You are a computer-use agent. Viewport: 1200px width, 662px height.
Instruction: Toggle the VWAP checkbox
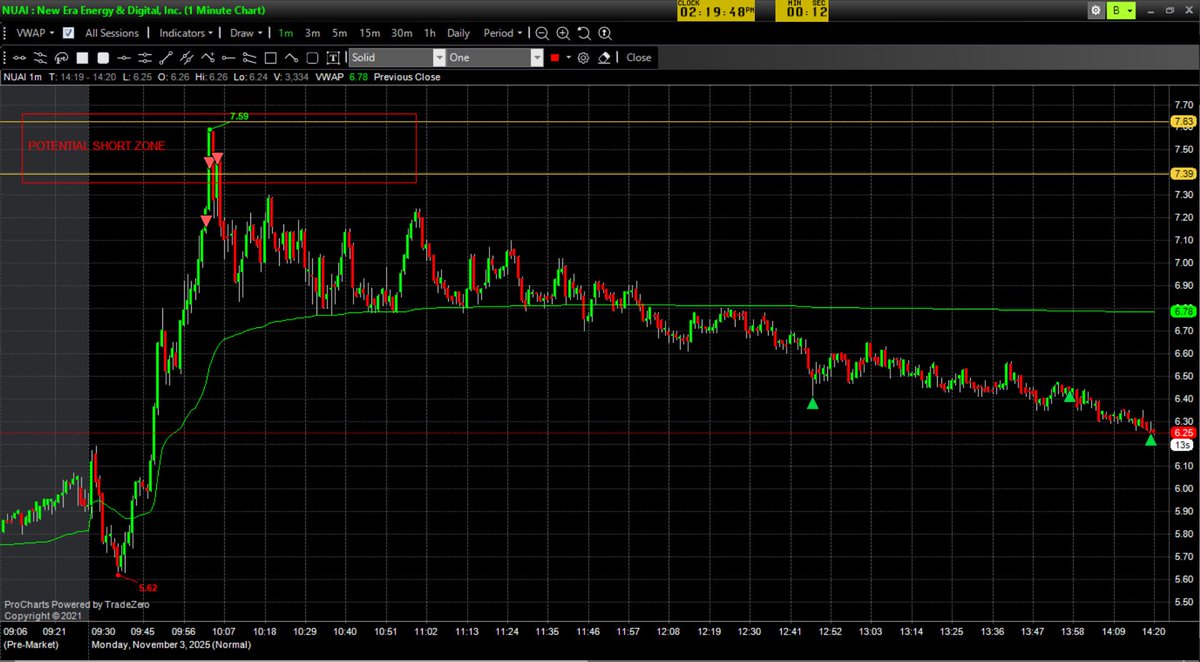[68, 32]
